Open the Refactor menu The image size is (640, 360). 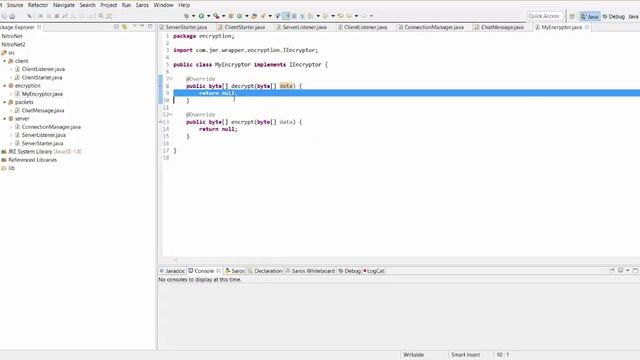coord(38,5)
